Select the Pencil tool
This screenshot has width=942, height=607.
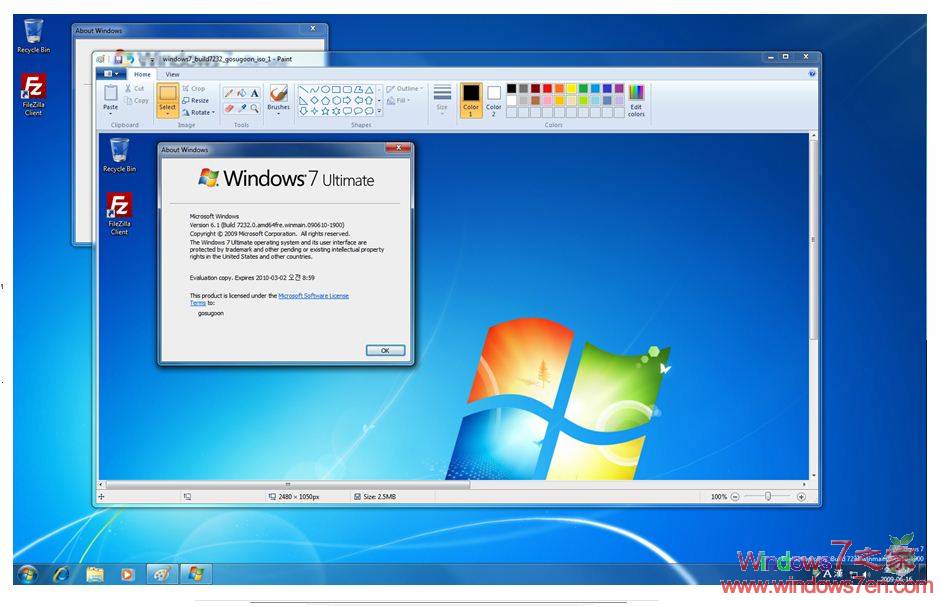pos(228,93)
